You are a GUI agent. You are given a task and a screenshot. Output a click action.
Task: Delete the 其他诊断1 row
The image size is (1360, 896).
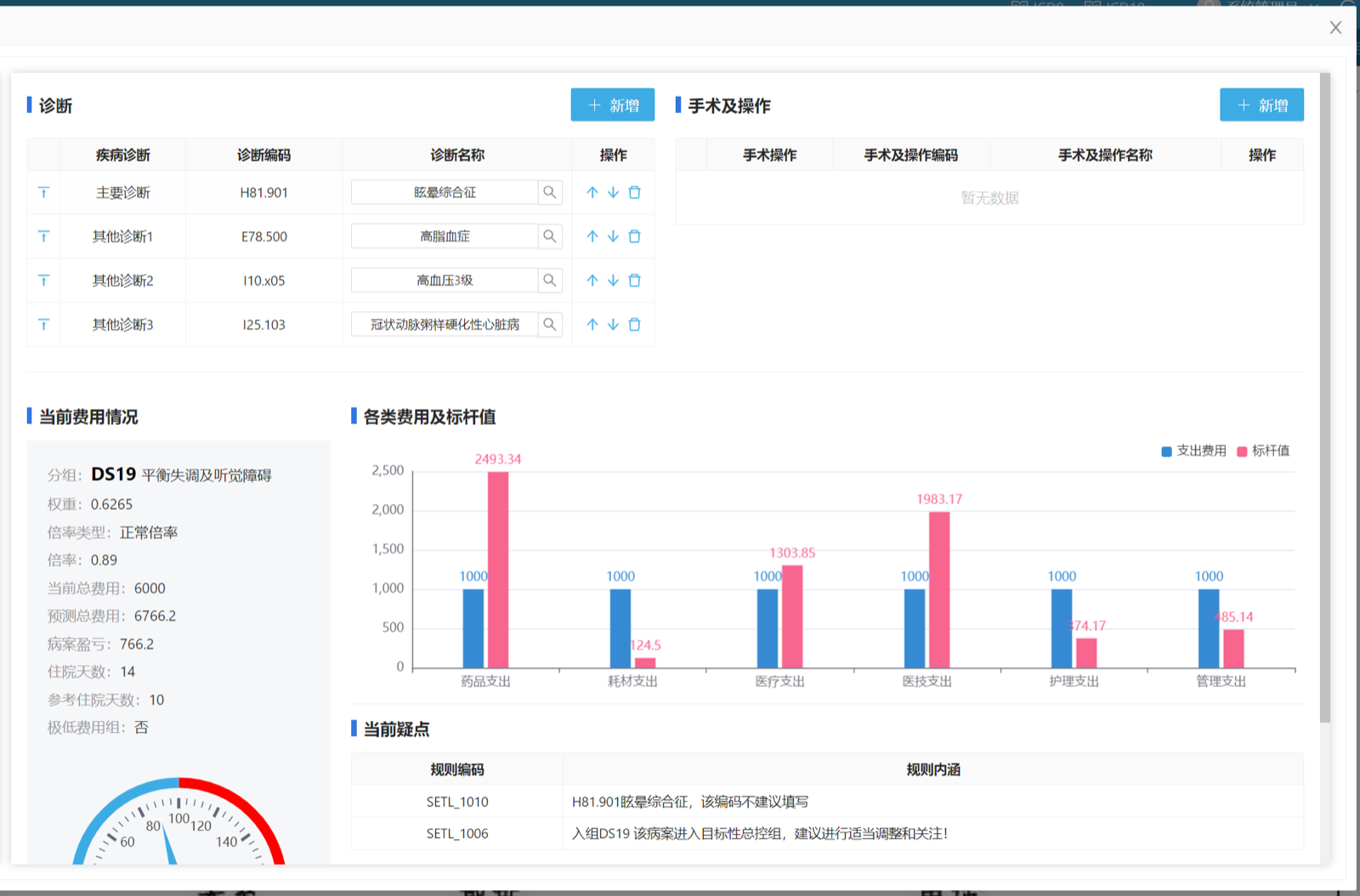634,236
